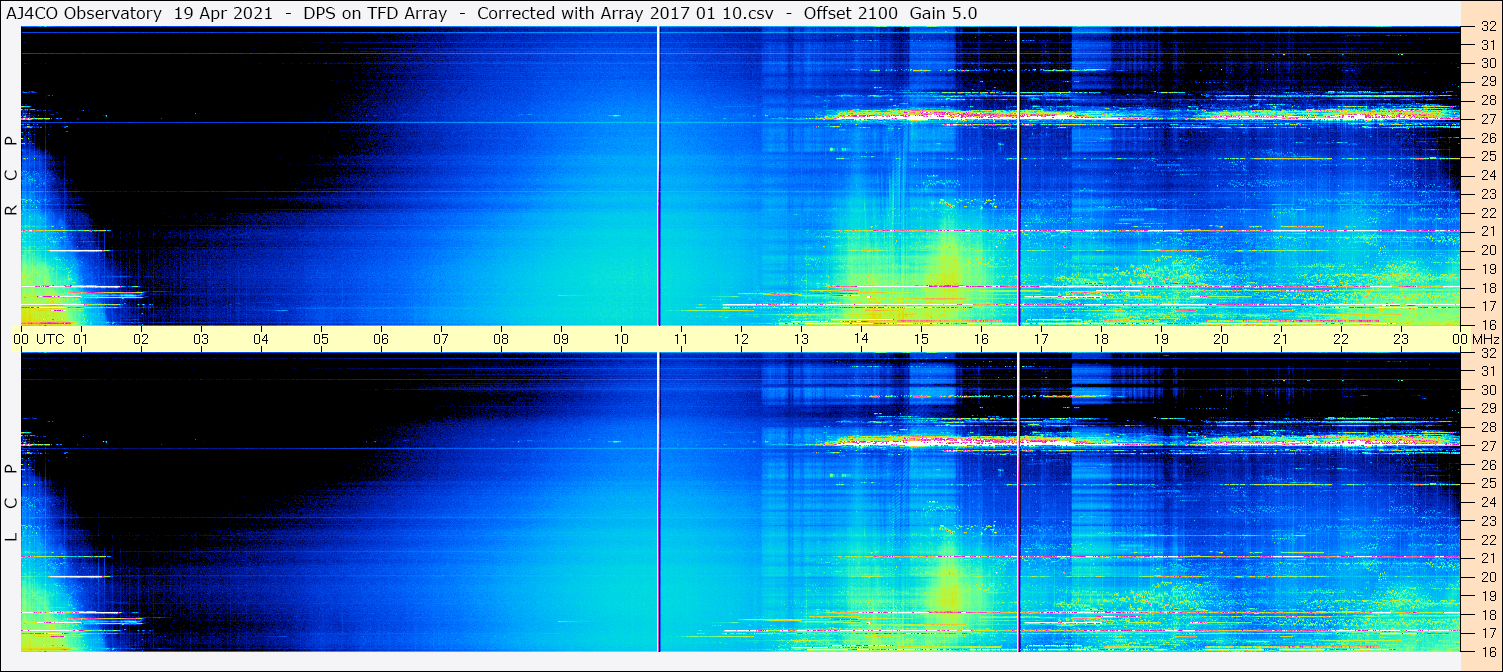The image size is (1503, 672).
Task: Select the 01 hour tick label
Action: [x=81, y=340]
